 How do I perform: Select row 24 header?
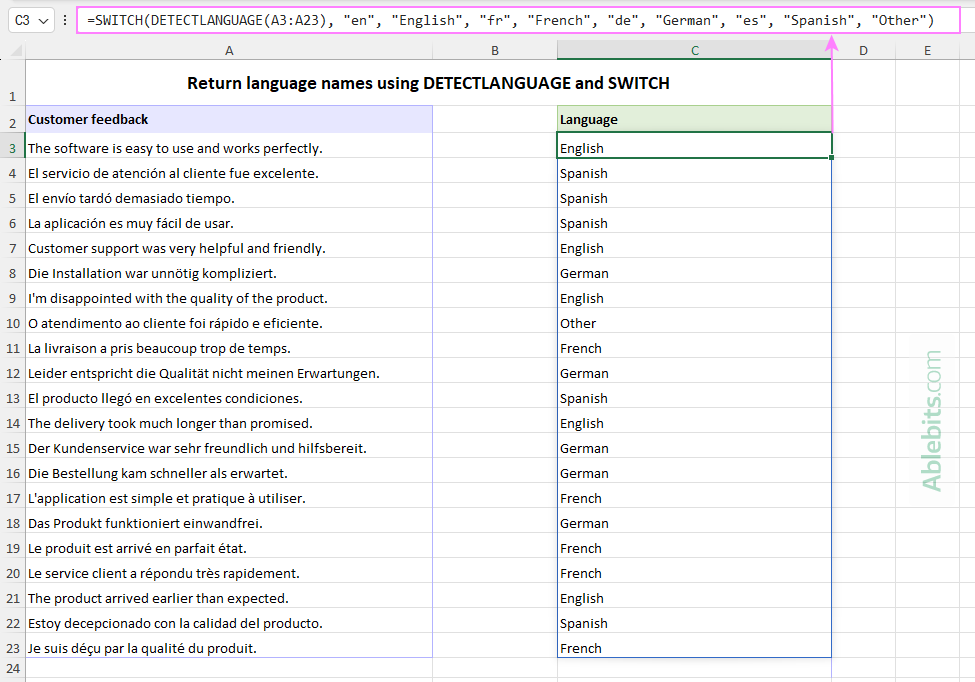(12, 669)
